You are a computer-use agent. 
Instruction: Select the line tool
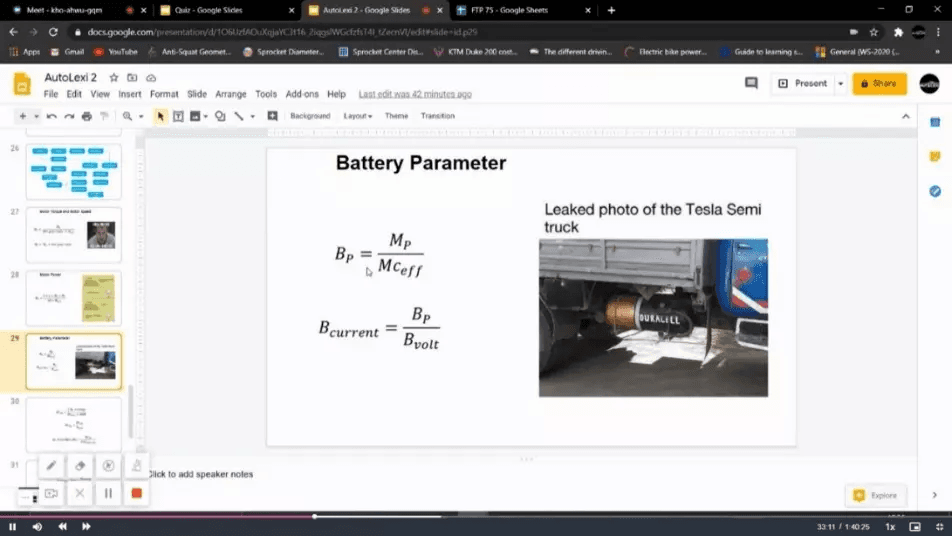point(239,116)
